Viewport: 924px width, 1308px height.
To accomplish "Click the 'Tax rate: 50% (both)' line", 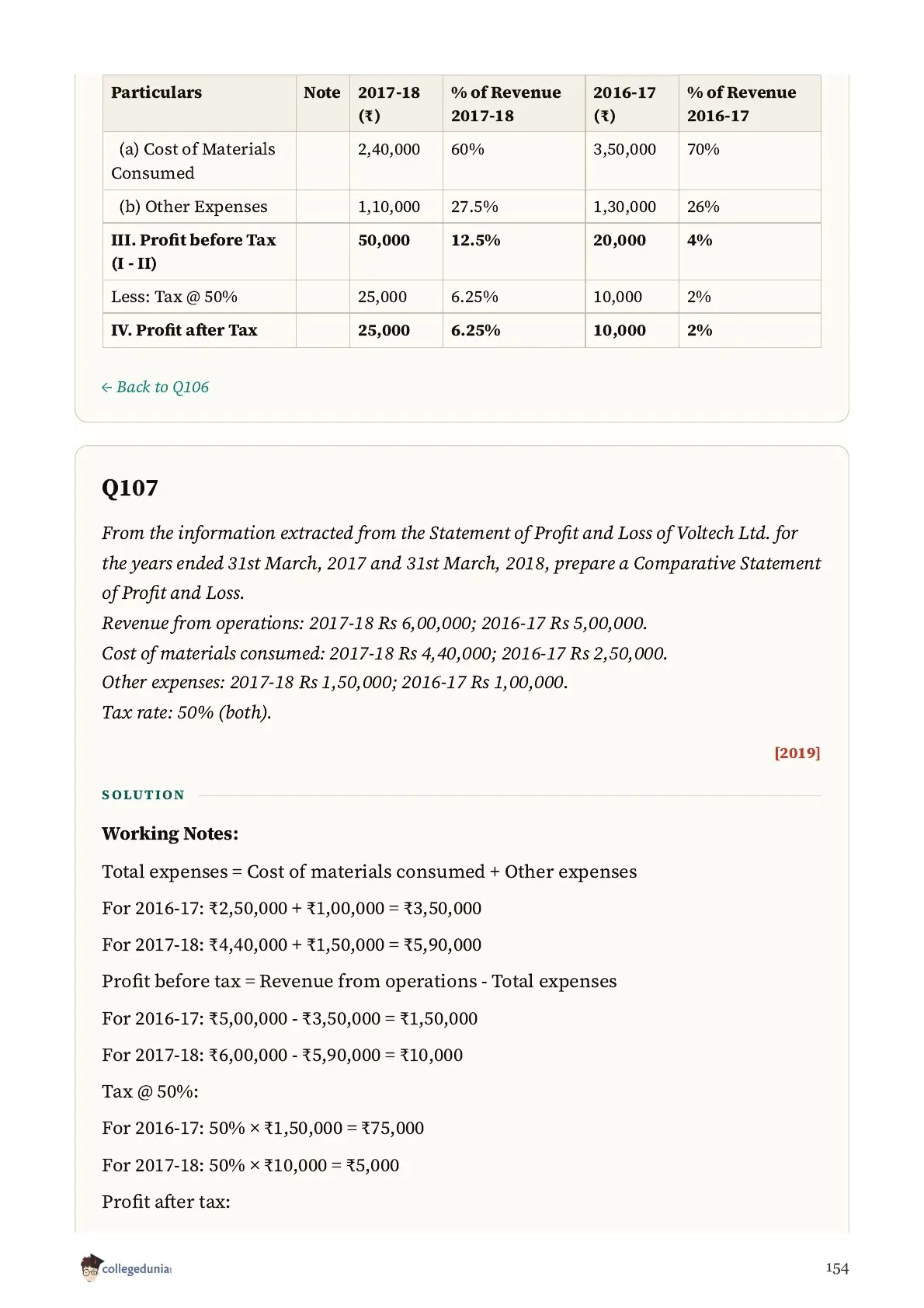I will (186, 712).
